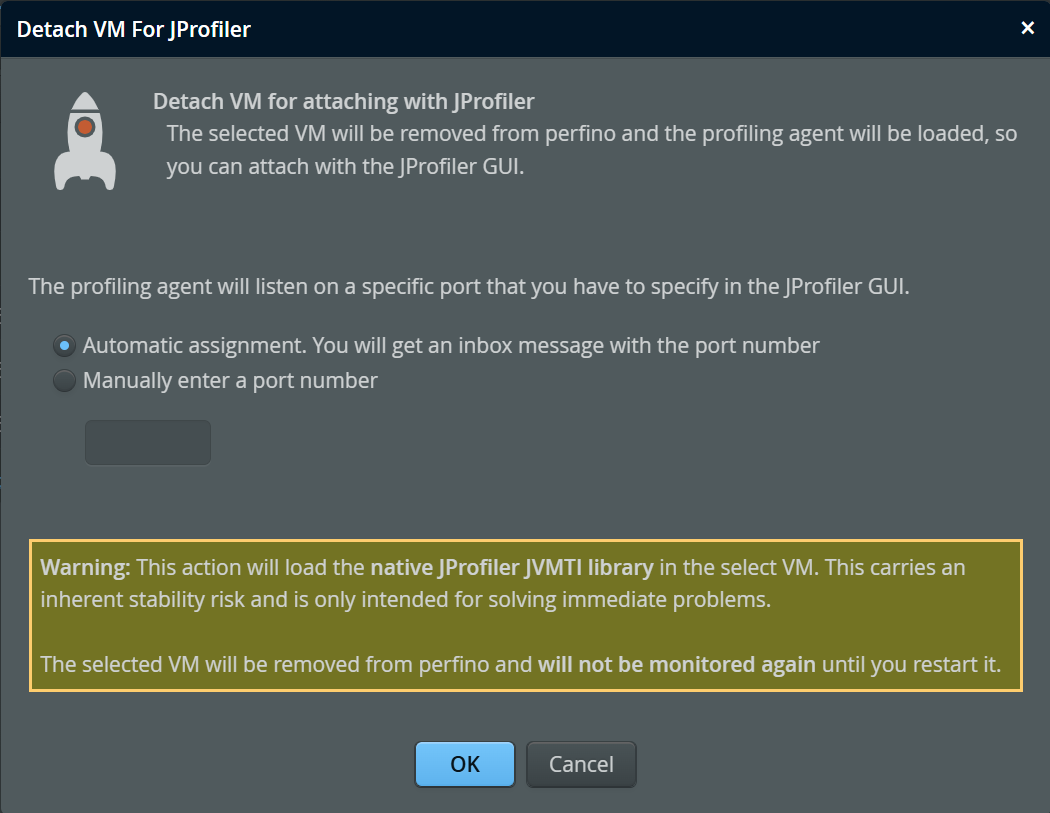
Task: Click the "until you restart it" text
Action: click(x=911, y=664)
